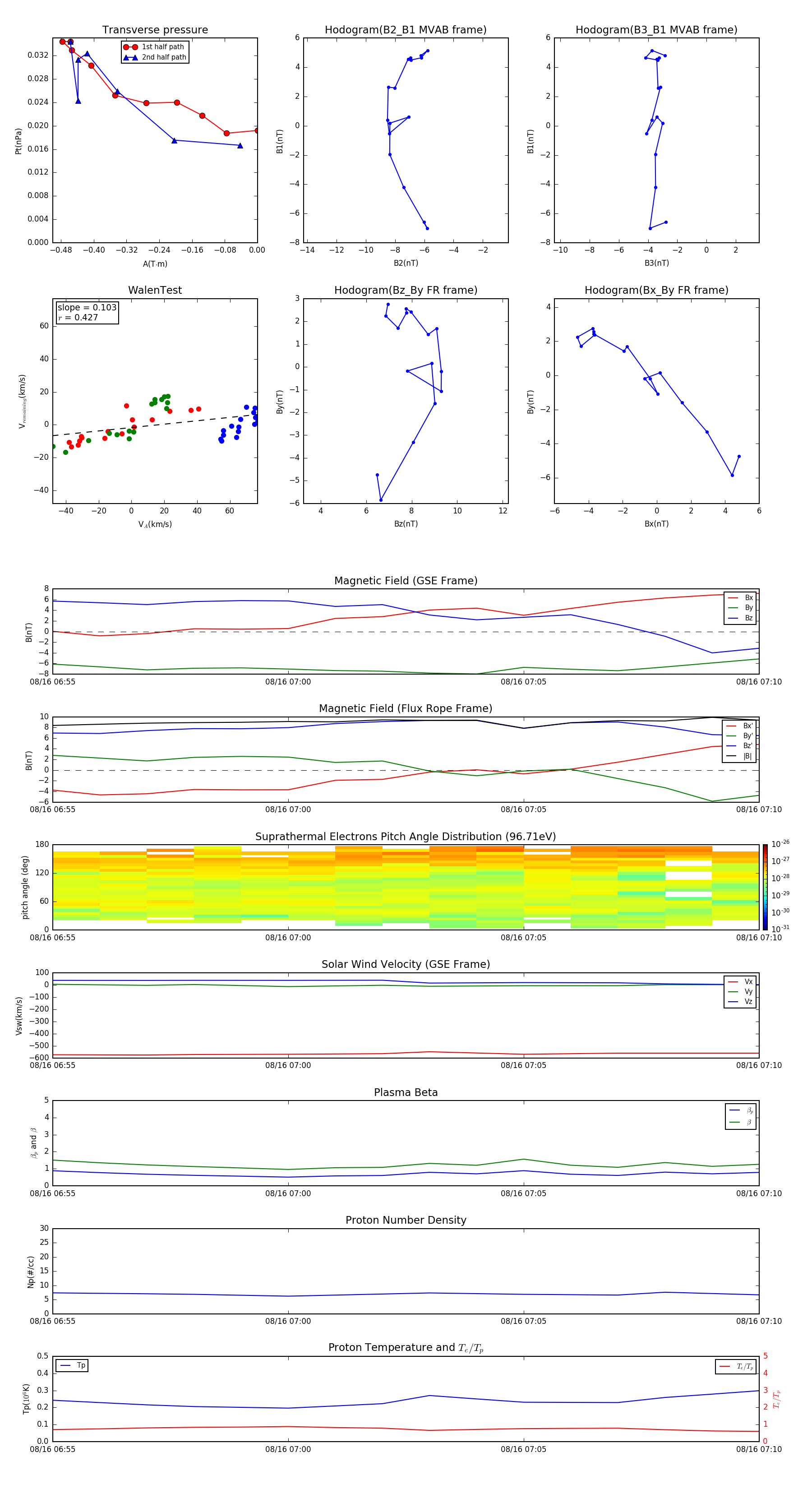The height and width of the screenshot is (1489, 812).
Task: Click the '1st half path' legend entry
Action: point(154,47)
